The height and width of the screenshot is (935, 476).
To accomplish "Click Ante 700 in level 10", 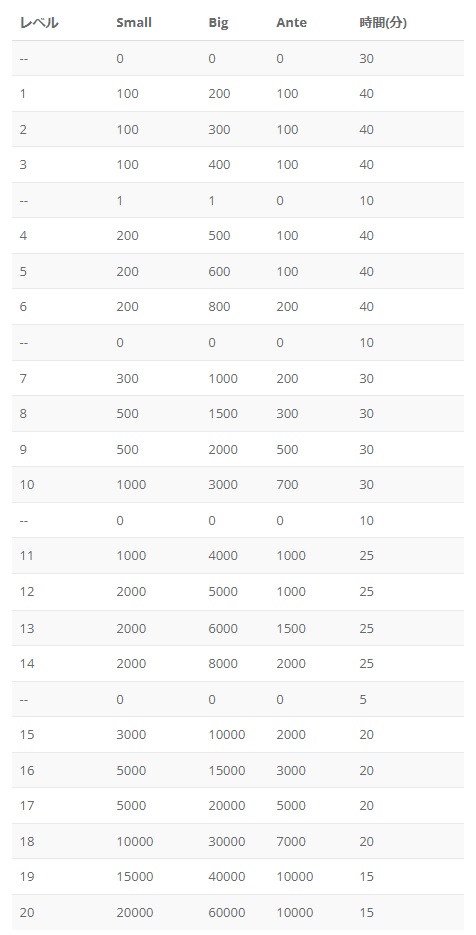I will click(x=287, y=484).
